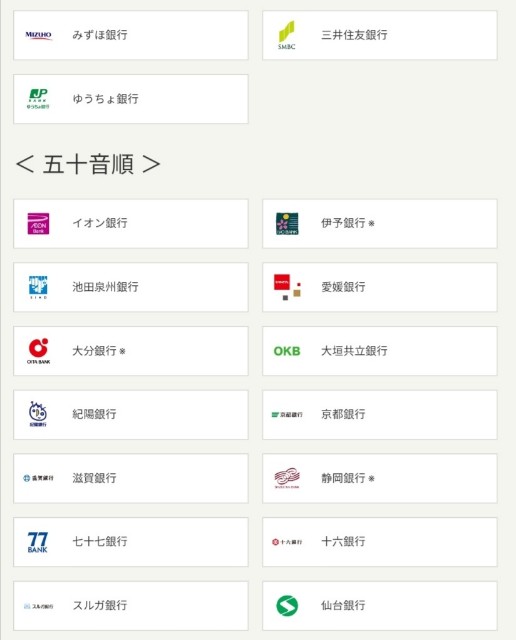
Task: Choose 愛媛銀行 bank option
Action: pos(380,287)
